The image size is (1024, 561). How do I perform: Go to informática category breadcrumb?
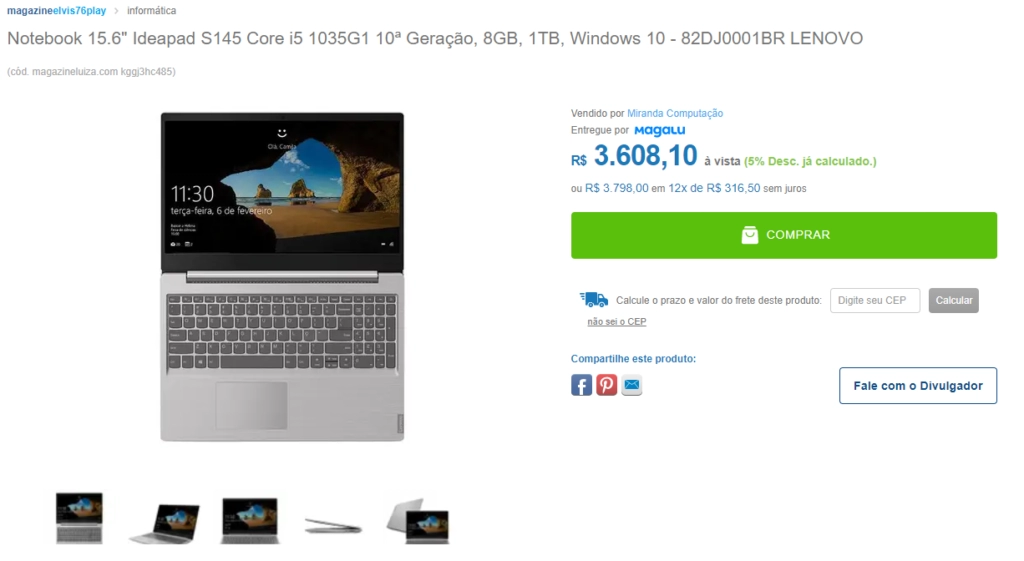(x=152, y=10)
